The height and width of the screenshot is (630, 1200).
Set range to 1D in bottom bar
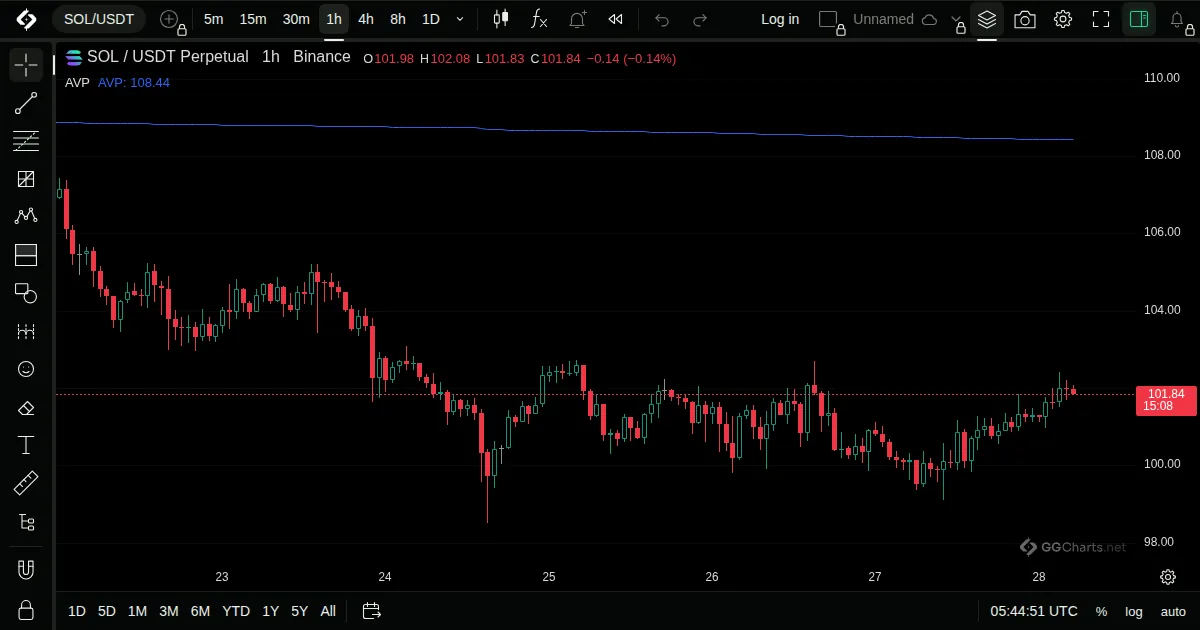point(77,611)
